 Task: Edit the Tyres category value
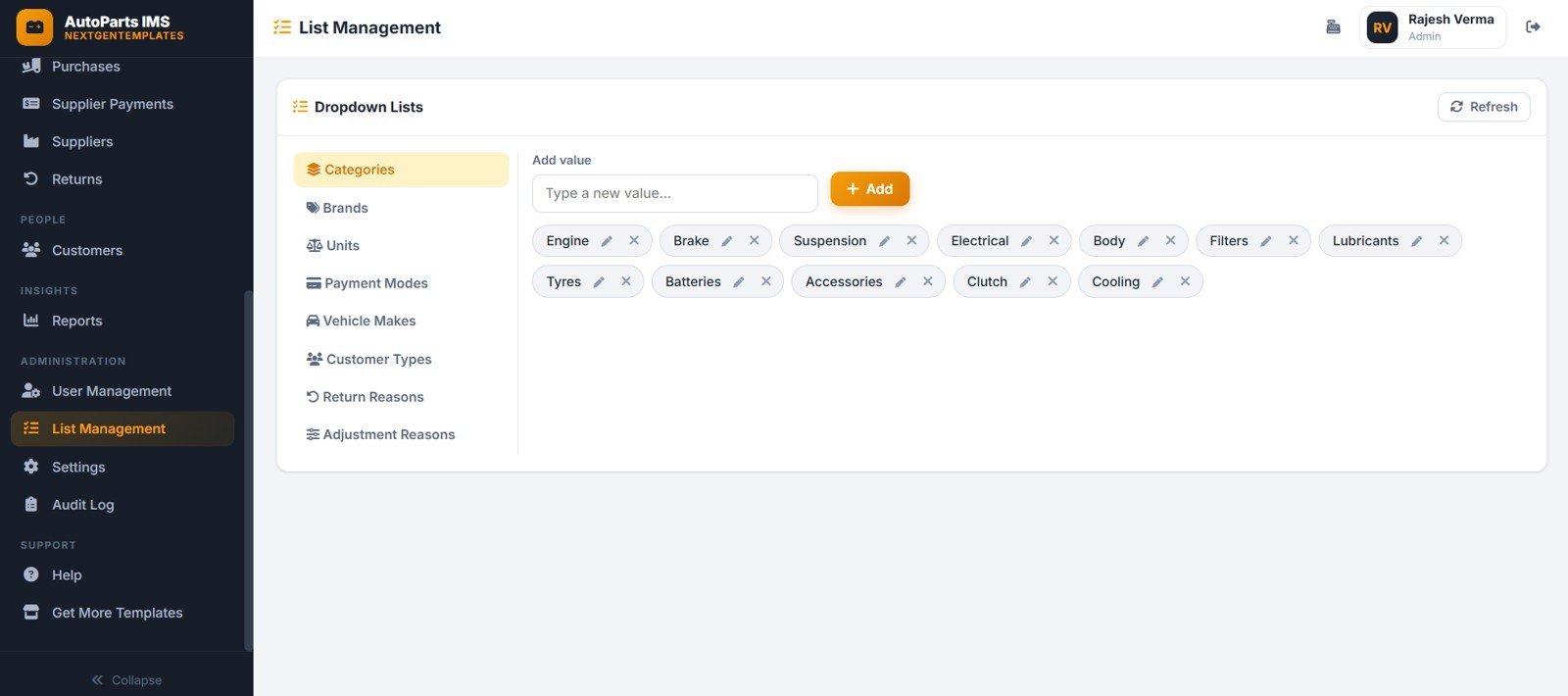point(599,282)
